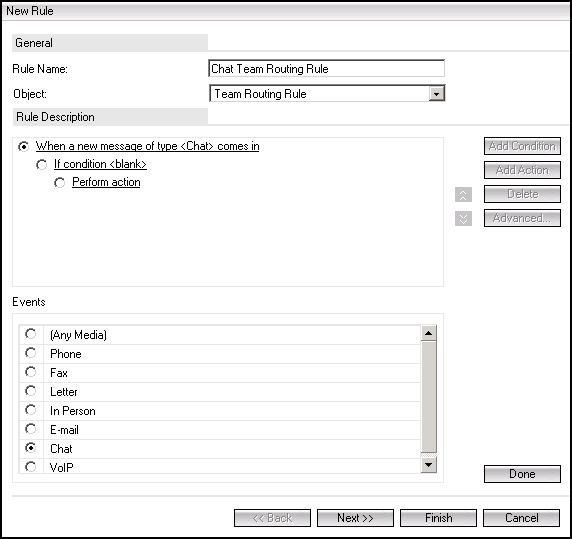Select the E-mail event radio button
This screenshot has height=539, width=572.
tap(31, 429)
